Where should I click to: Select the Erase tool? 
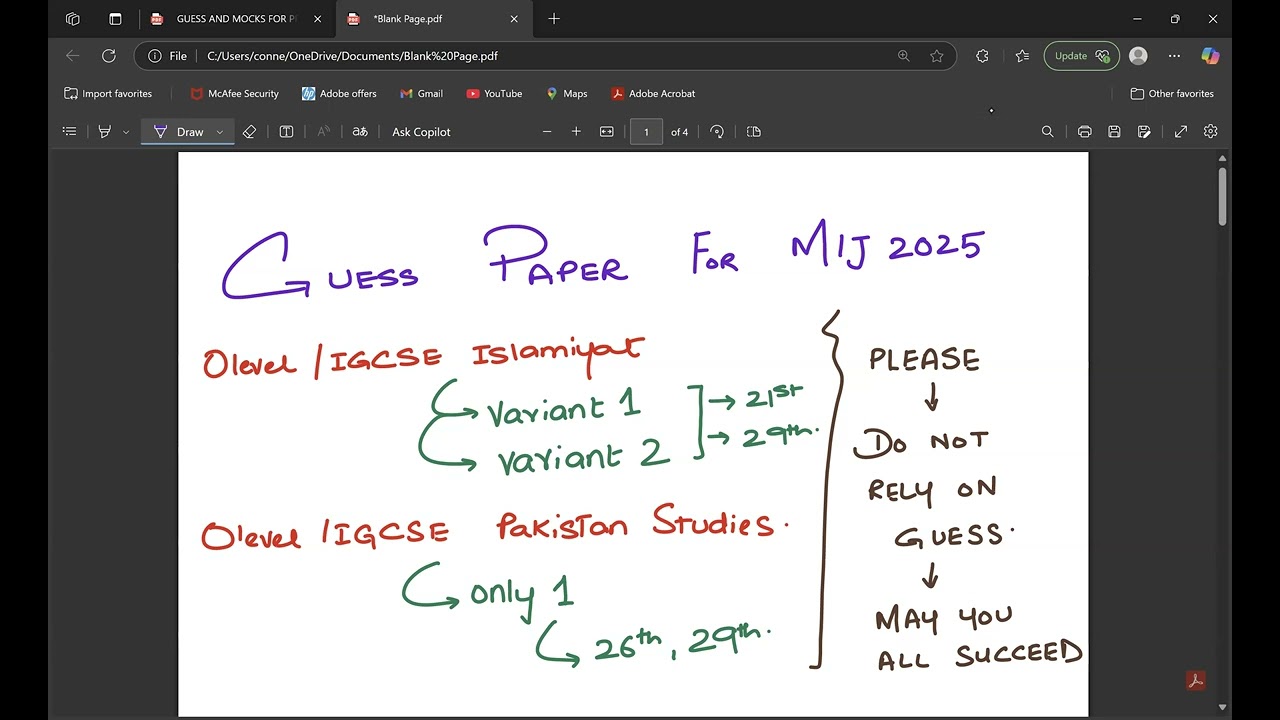(x=250, y=131)
